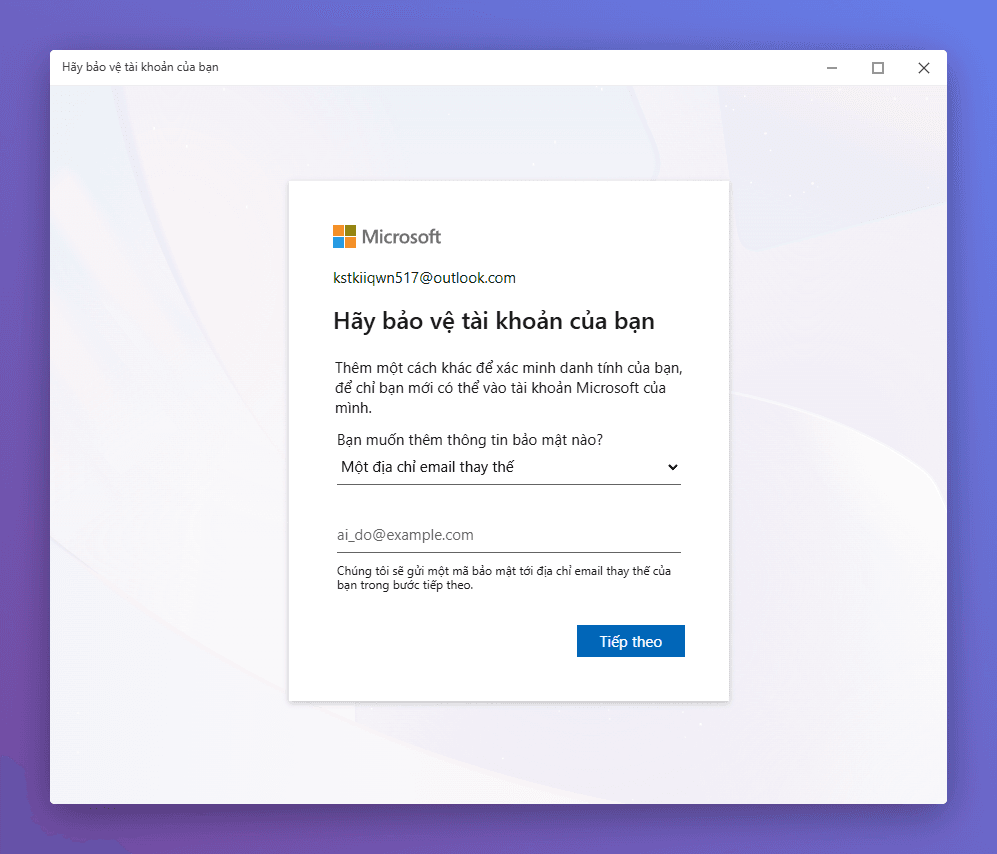
Task: Click the 'Hãy bảo vệ tài khoản của bạn' heading
Action: 493,321
